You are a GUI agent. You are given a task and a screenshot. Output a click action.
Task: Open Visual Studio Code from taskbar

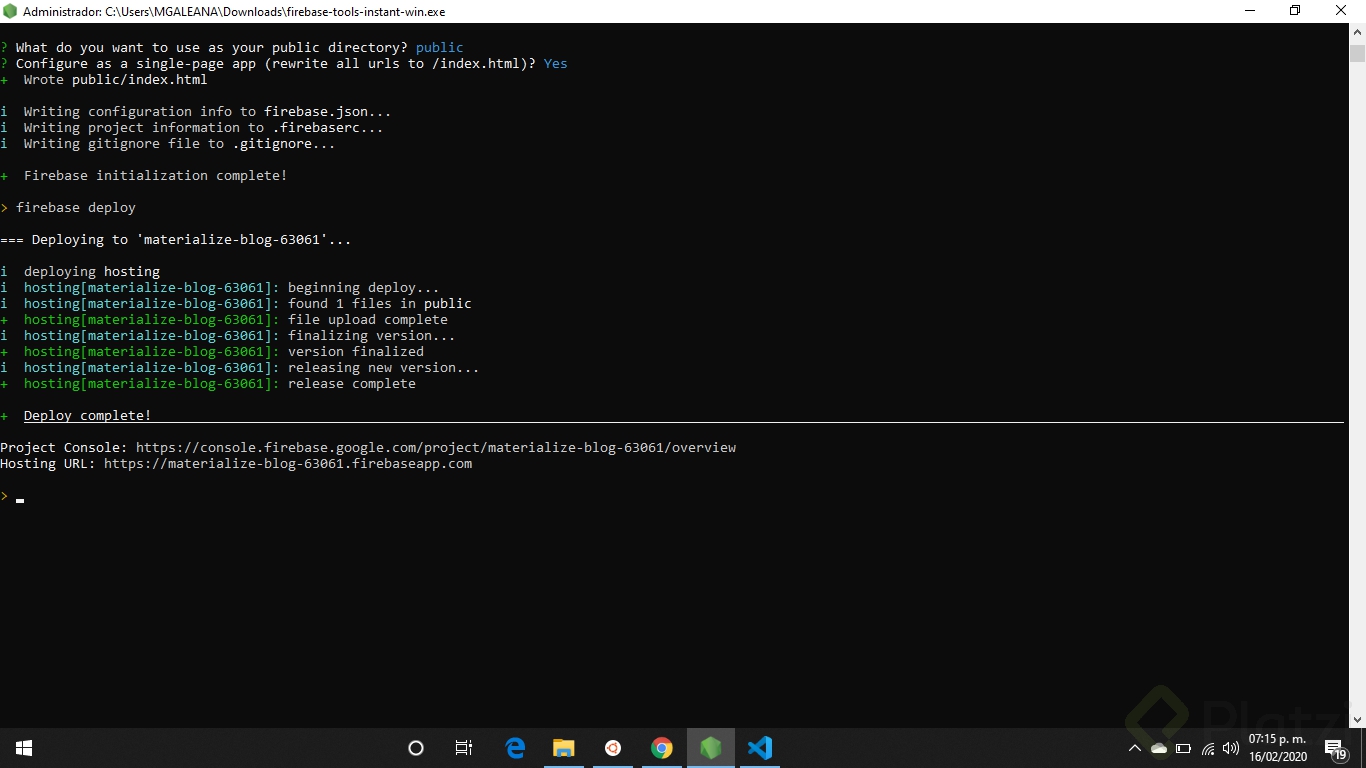tap(760, 748)
